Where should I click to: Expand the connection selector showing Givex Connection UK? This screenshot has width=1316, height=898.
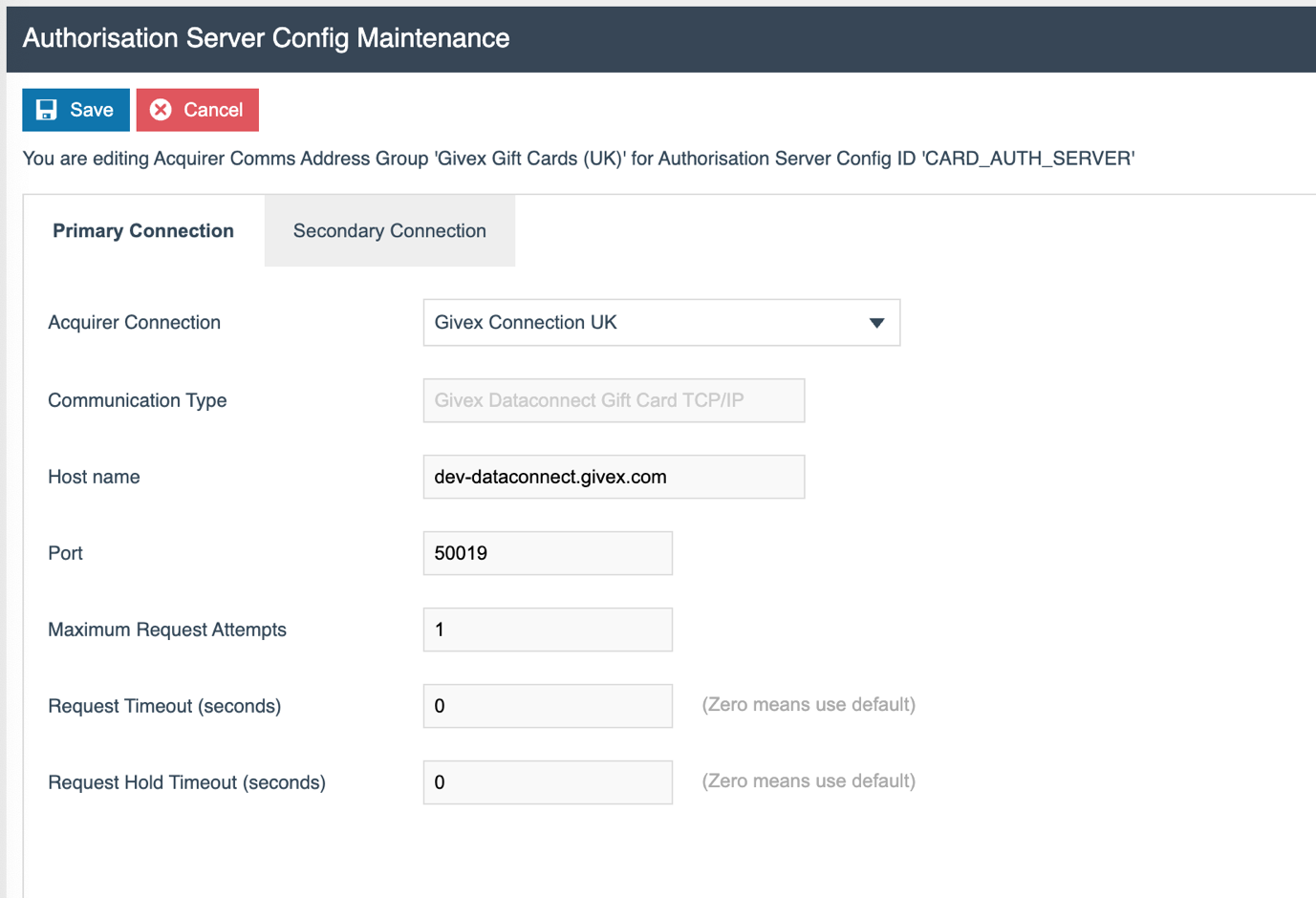click(x=875, y=323)
